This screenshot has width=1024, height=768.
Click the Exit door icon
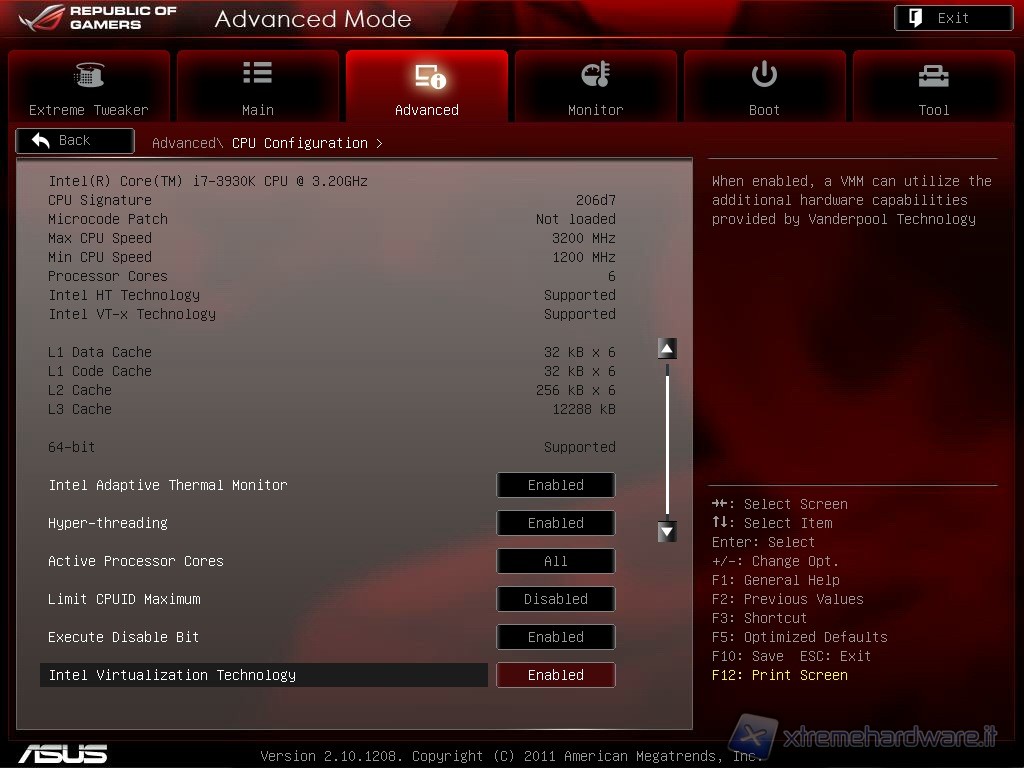(915, 18)
